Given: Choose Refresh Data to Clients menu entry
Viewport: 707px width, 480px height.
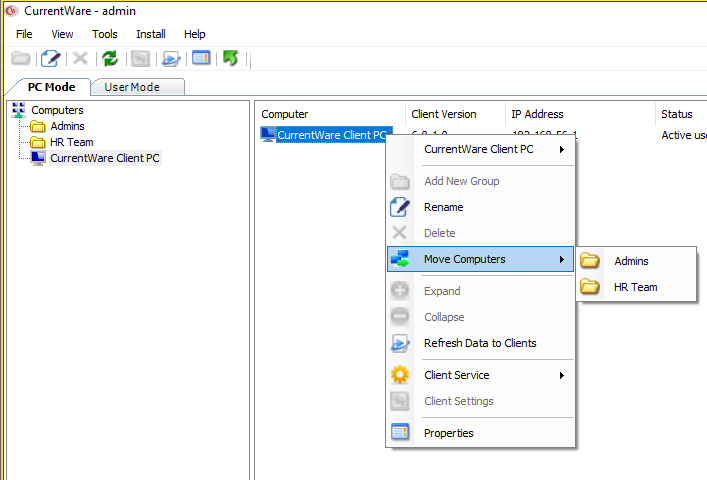Looking at the screenshot, I should pyautogui.click(x=481, y=343).
